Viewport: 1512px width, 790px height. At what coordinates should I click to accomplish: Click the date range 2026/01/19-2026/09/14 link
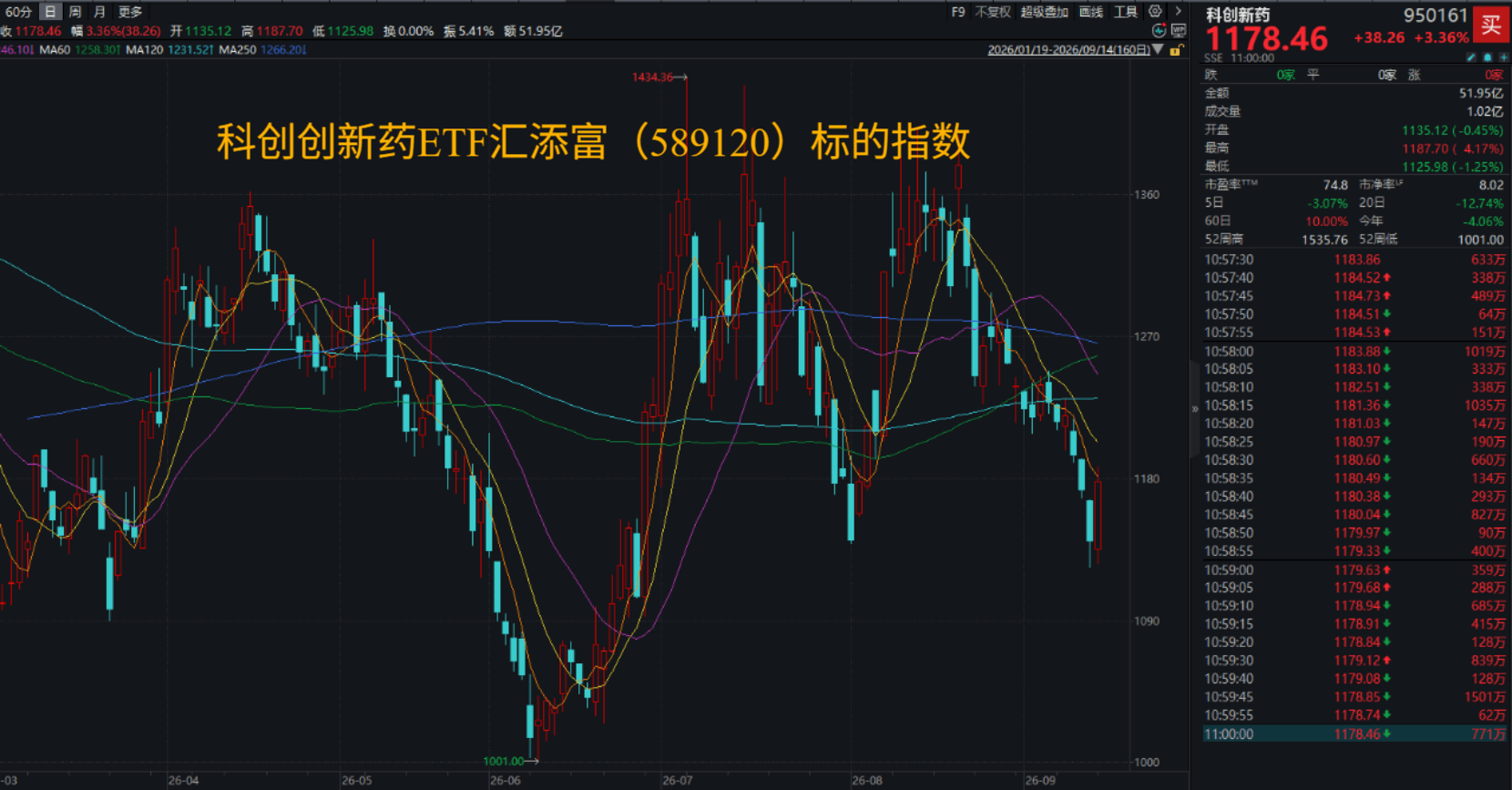point(1068,50)
